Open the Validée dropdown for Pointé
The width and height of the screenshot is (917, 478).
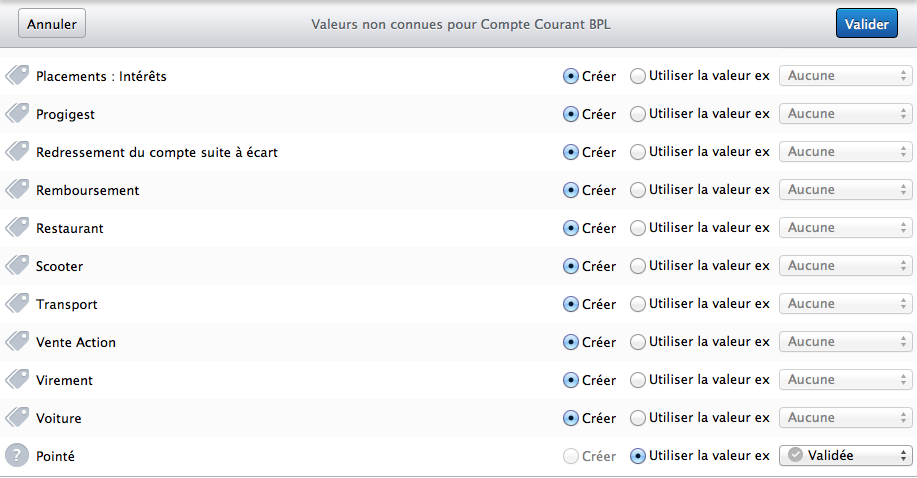coord(846,455)
